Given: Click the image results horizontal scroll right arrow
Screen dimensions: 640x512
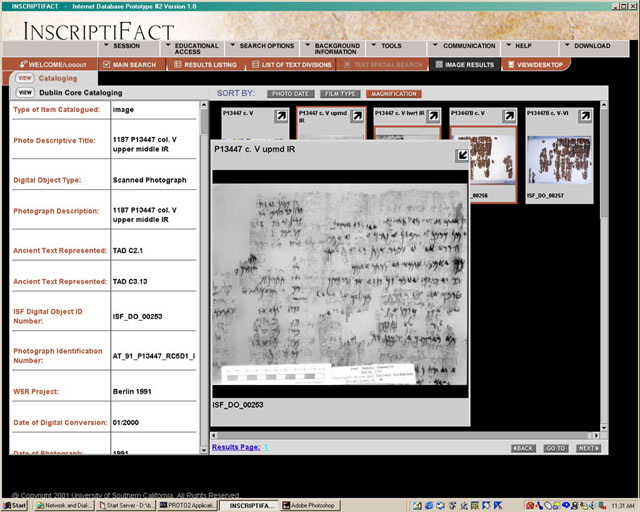Looking at the screenshot, I should [x=596, y=436].
